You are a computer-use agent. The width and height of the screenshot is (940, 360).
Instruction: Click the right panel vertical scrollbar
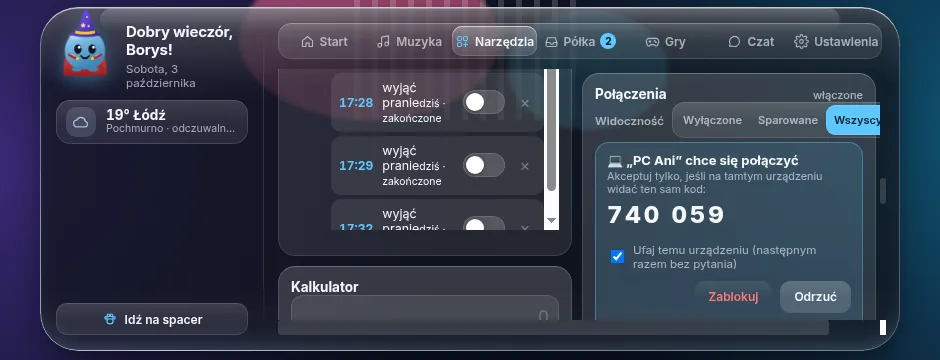pos(882,192)
